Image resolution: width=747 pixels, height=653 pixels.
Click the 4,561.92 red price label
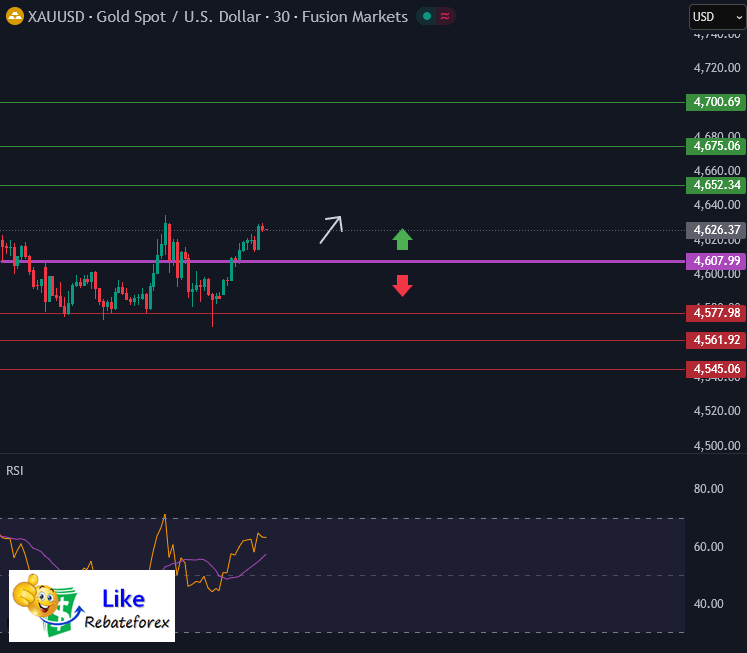point(716,340)
